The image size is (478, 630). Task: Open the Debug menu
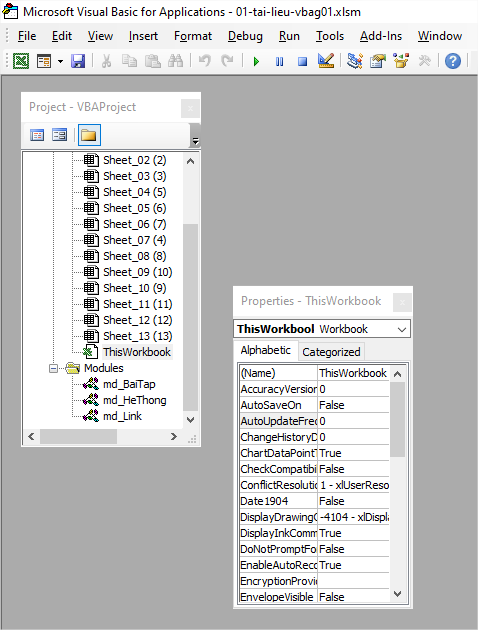pyautogui.click(x=245, y=36)
